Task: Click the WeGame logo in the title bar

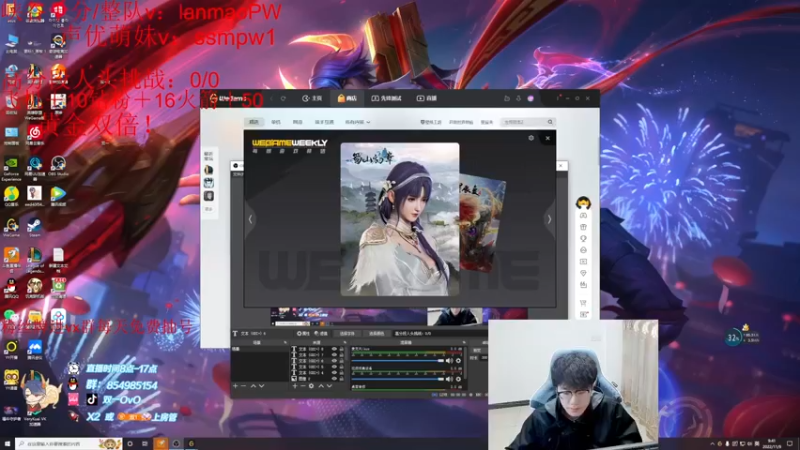Action: [230, 98]
